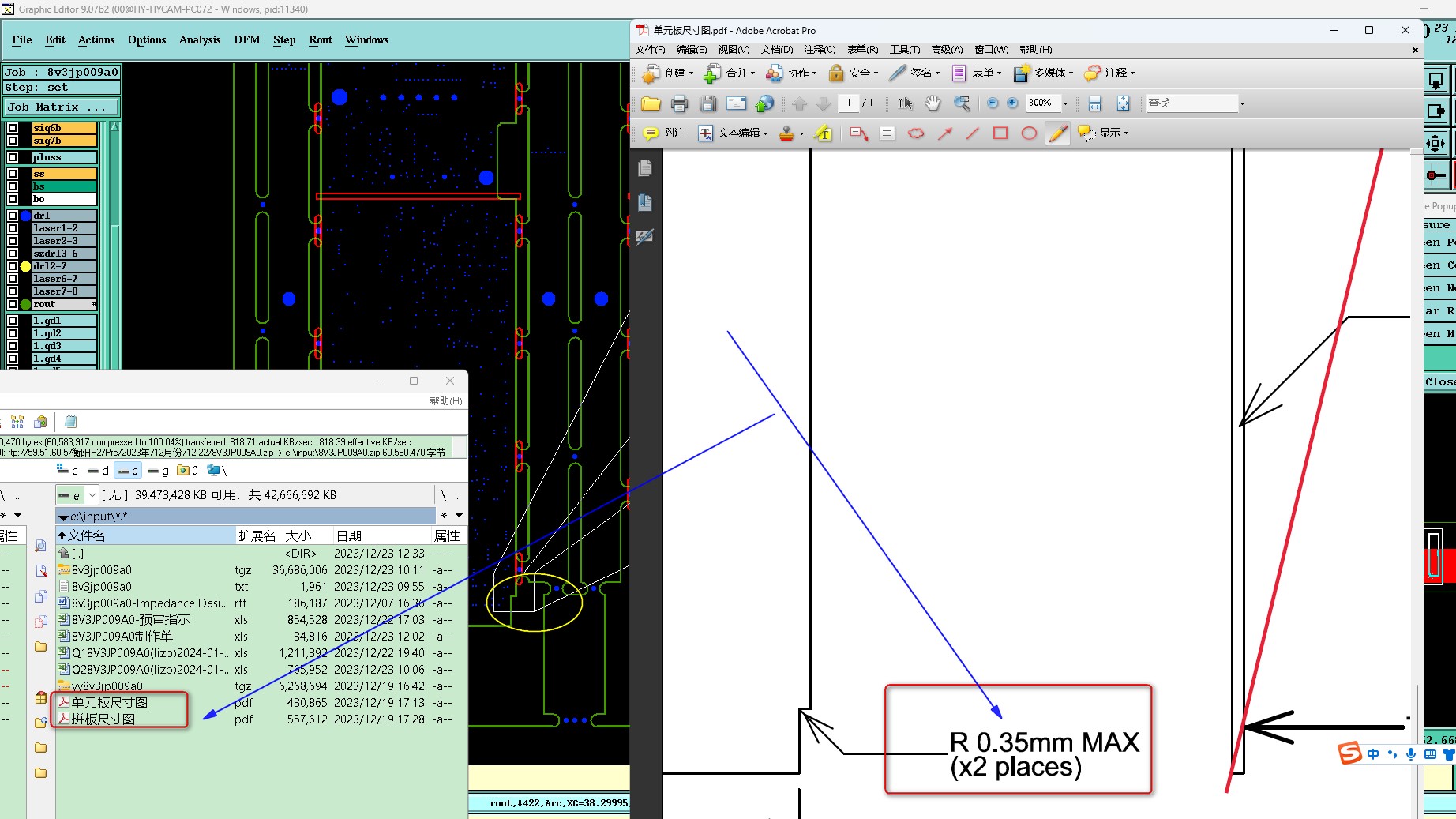Image resolution: width=1456 pixels, height=819 pixels.
Task: Select the red Rectangle markup tool
Action: click(1000, 133)
